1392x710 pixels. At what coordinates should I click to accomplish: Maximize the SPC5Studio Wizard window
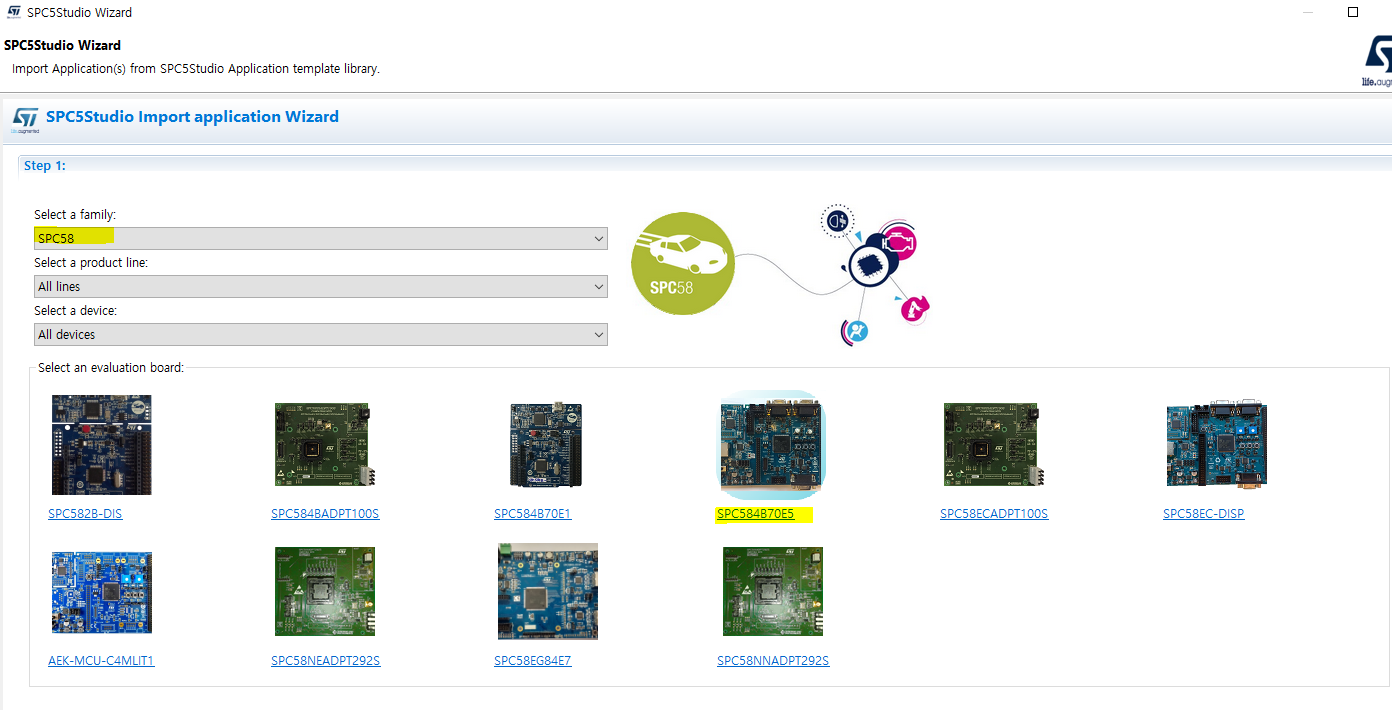1353,12
